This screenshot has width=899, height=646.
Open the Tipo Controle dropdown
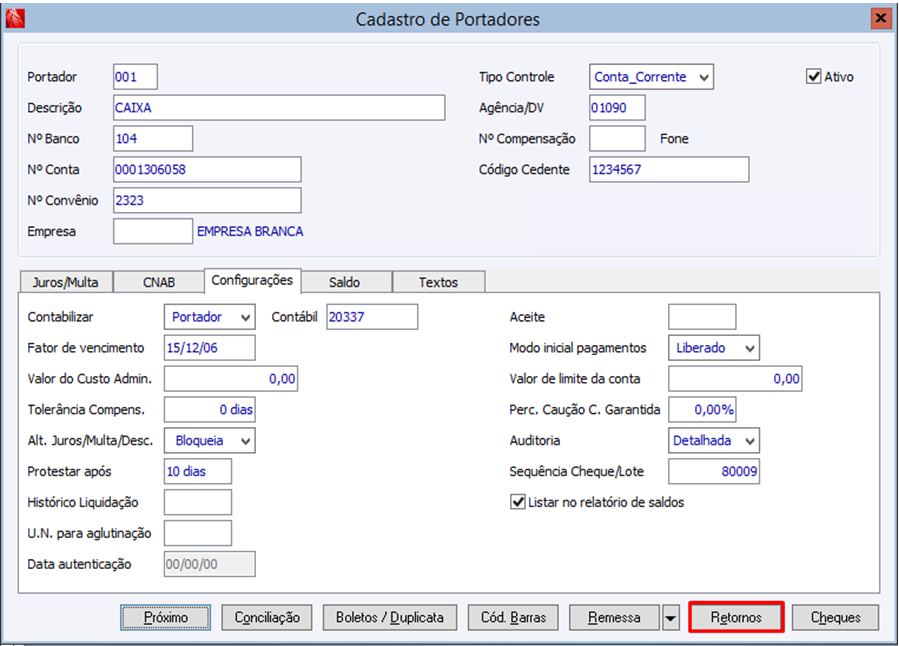[x=651, y=77]
